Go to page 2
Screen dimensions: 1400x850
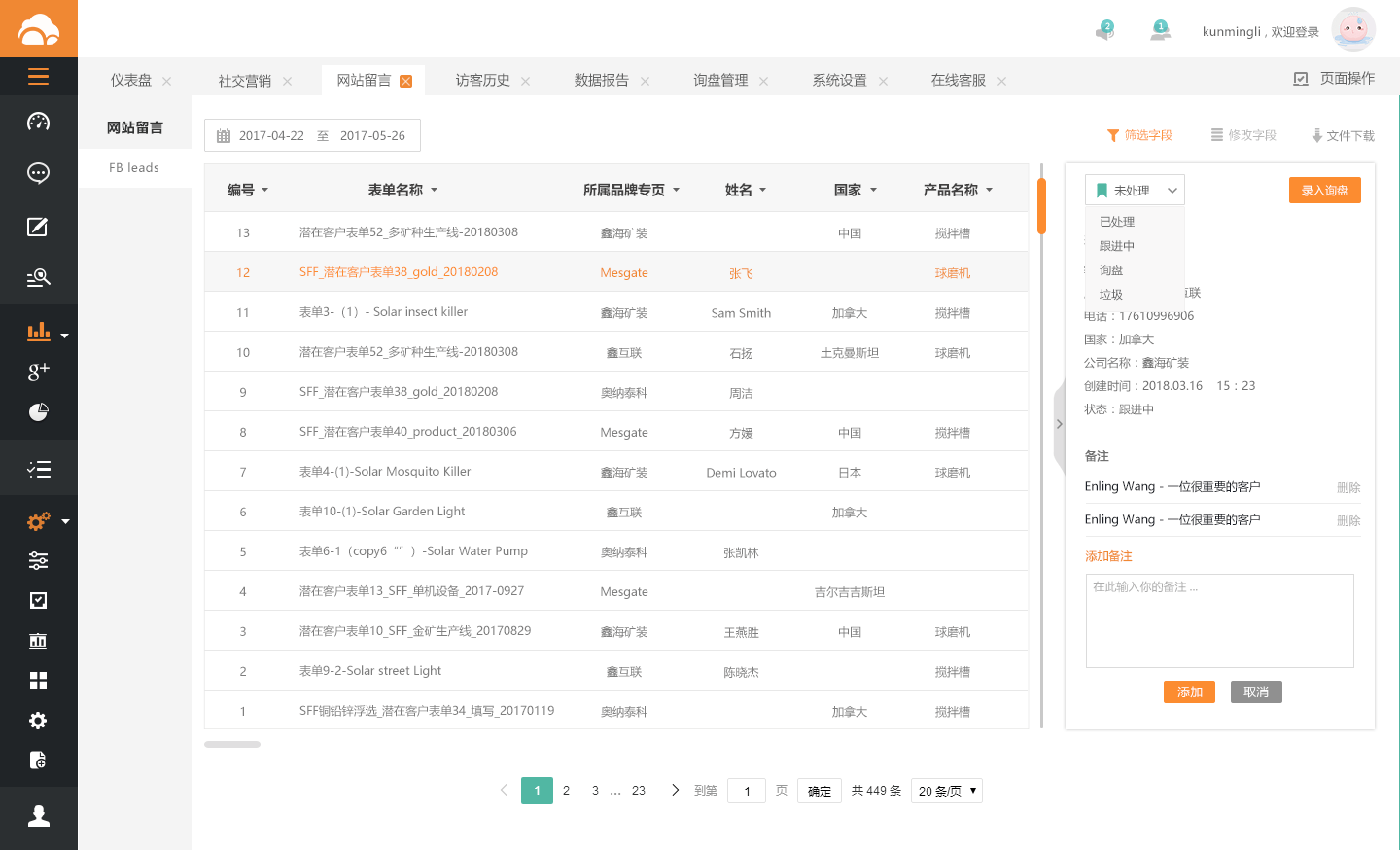pos(566,791)
